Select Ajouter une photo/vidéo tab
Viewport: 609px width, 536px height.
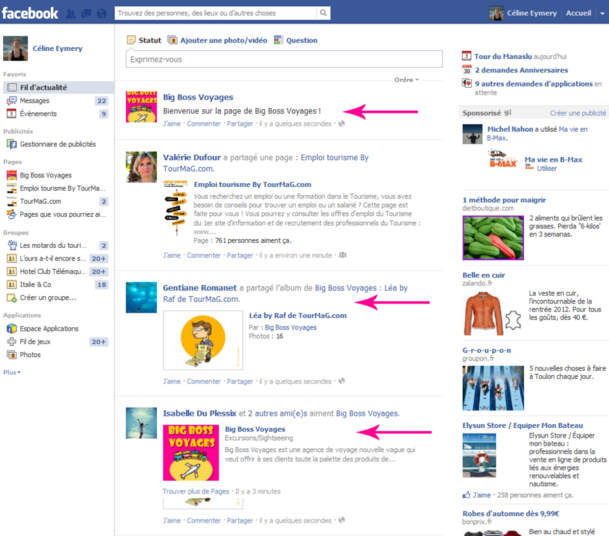218,40
